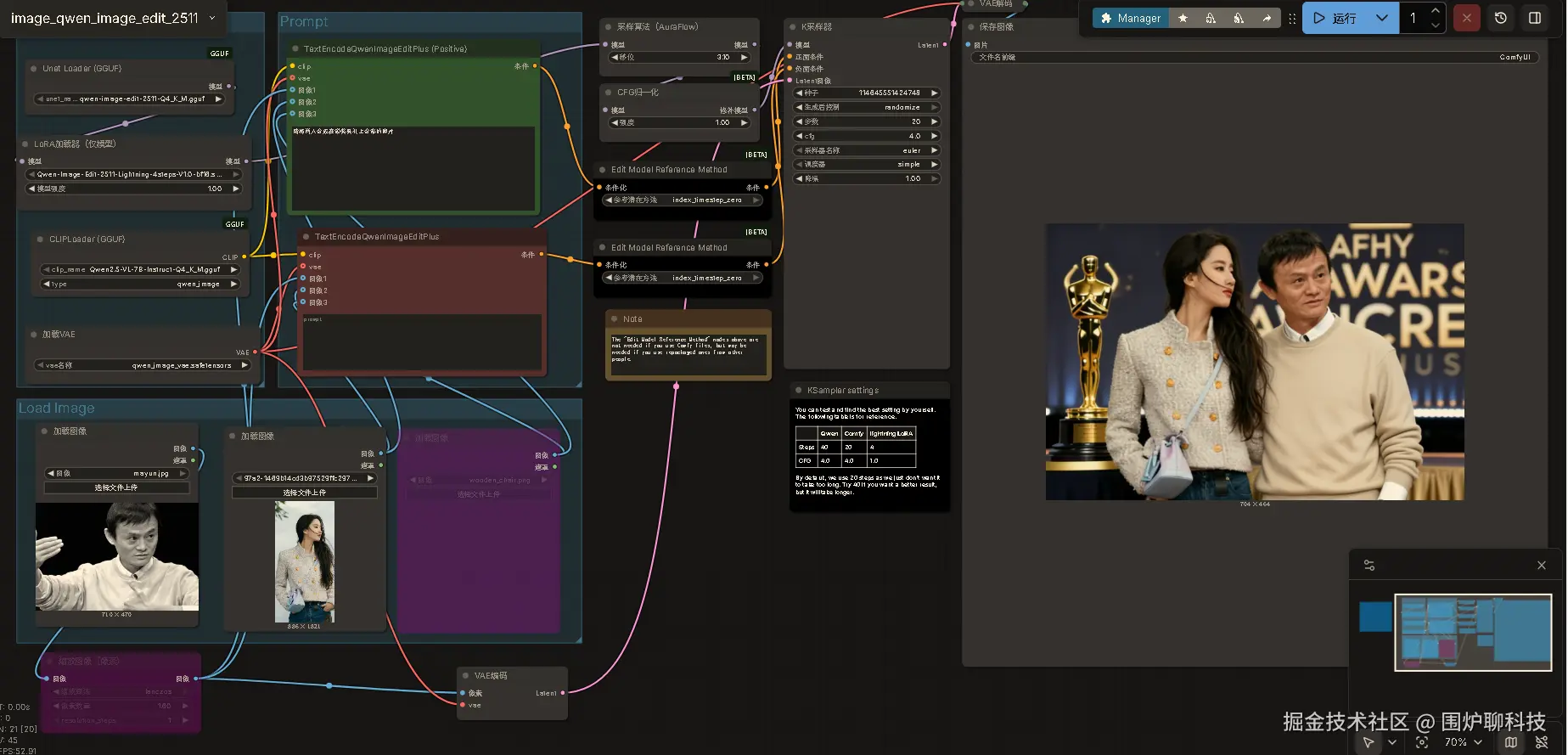Close the minimap panel
This screenshot has height=755, width=1568.
(1542, 565)
